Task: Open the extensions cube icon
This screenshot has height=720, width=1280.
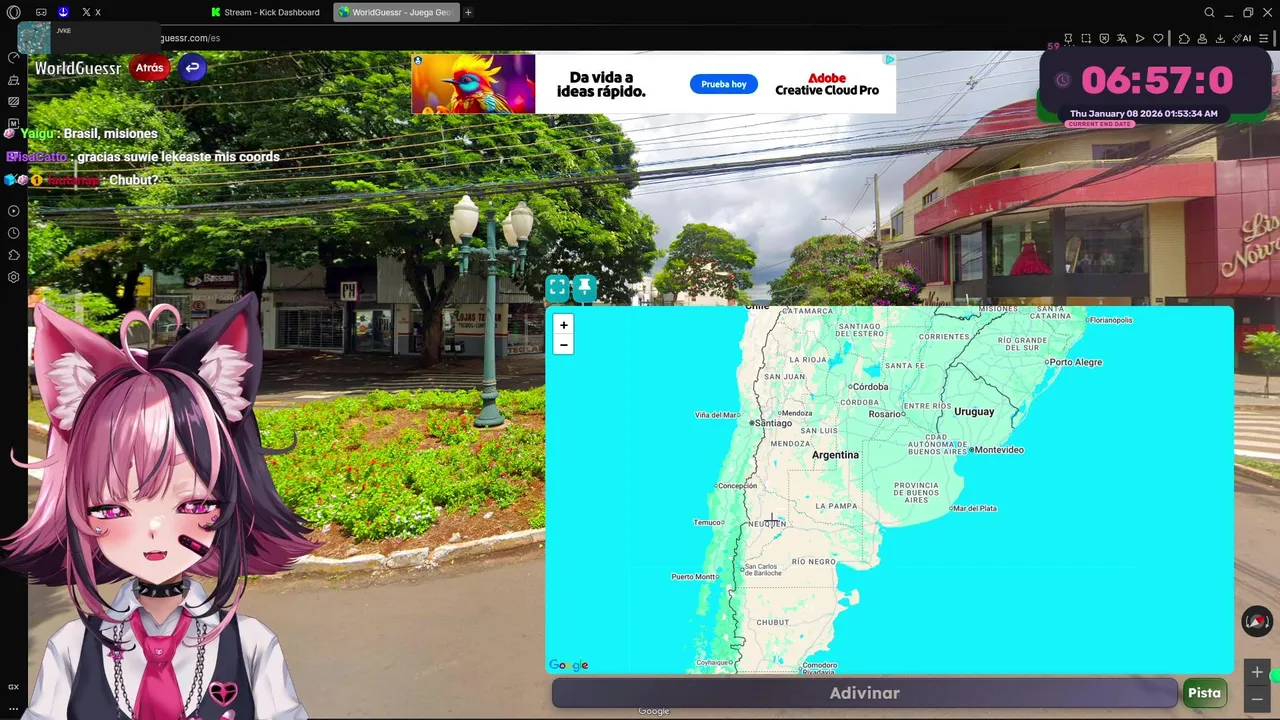Action: click(x=1184, y=38)
